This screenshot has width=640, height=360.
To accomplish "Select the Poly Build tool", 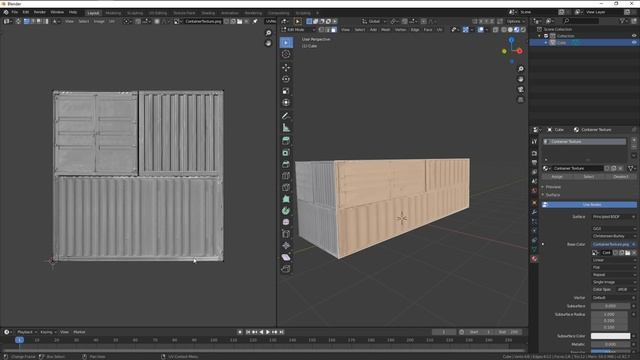I will pos(286,199).
